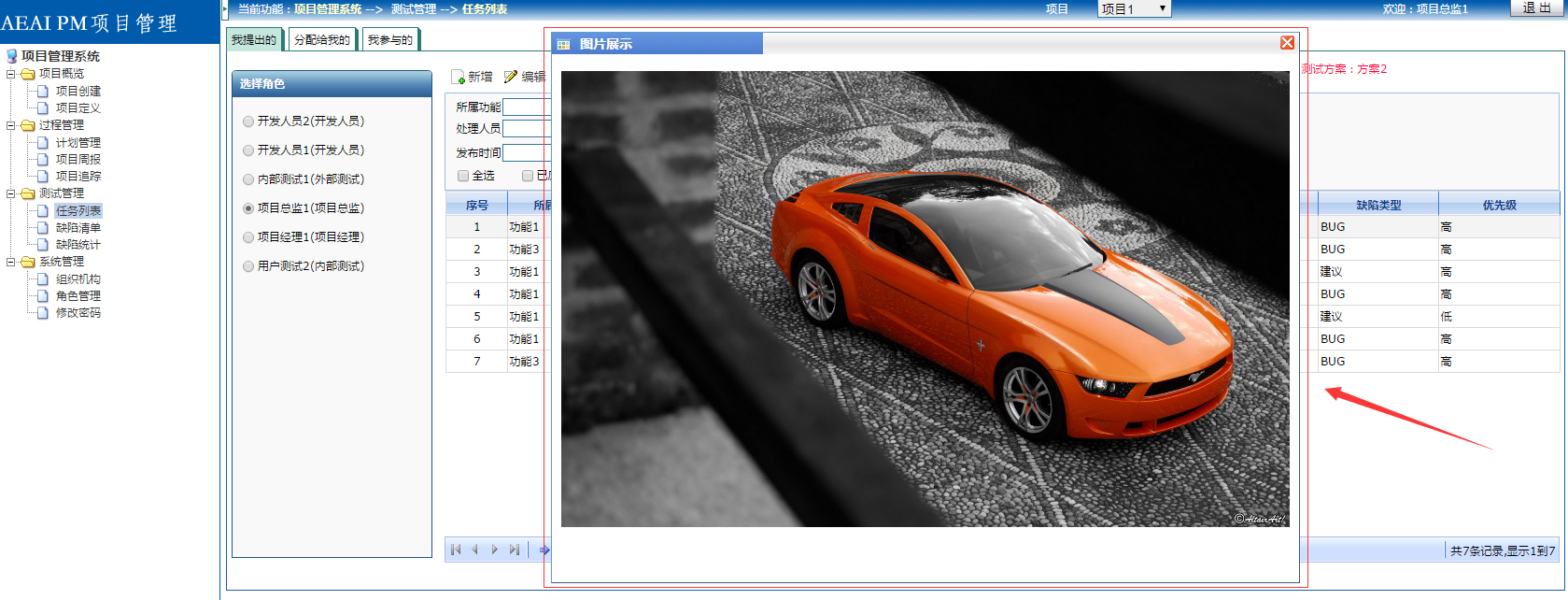Switch to the 分配给我的 tab
The image size is (1568, 600).
point(322,39)
